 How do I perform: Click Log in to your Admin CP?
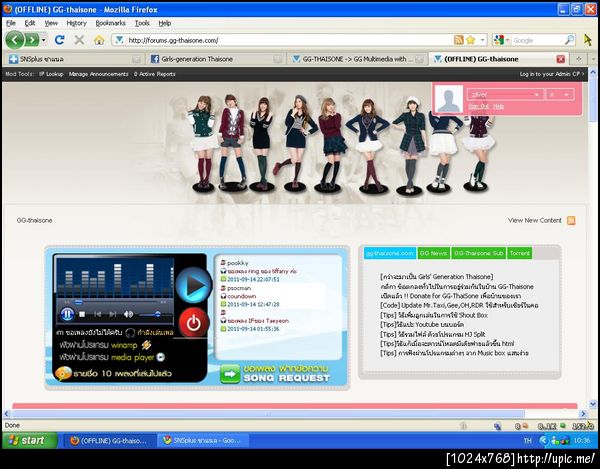(x=551, y=74)
